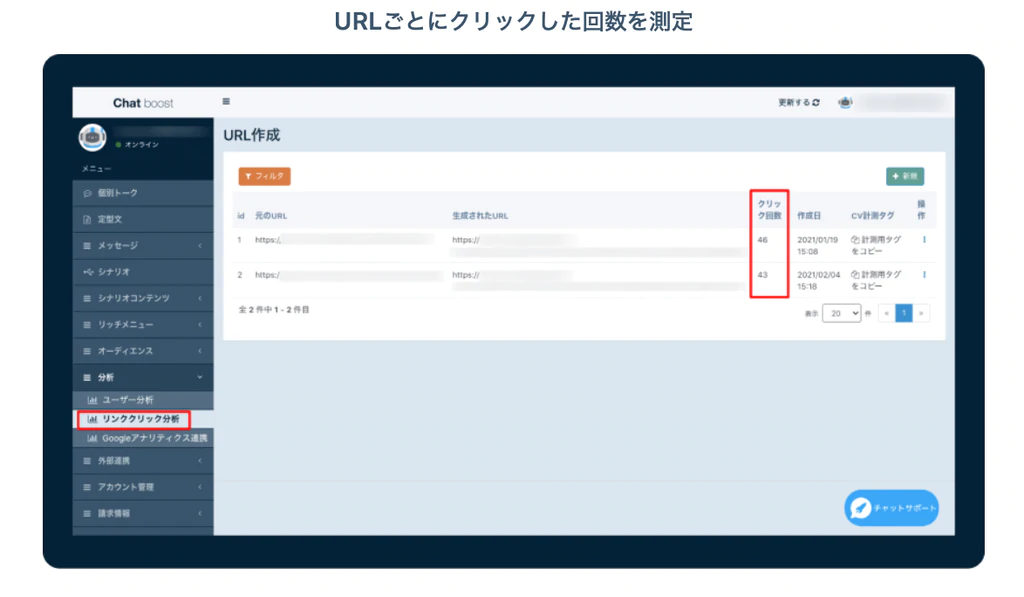1024x597 pixels.
Task: Click page 1 in the pagination control
Action: [903, 313]
